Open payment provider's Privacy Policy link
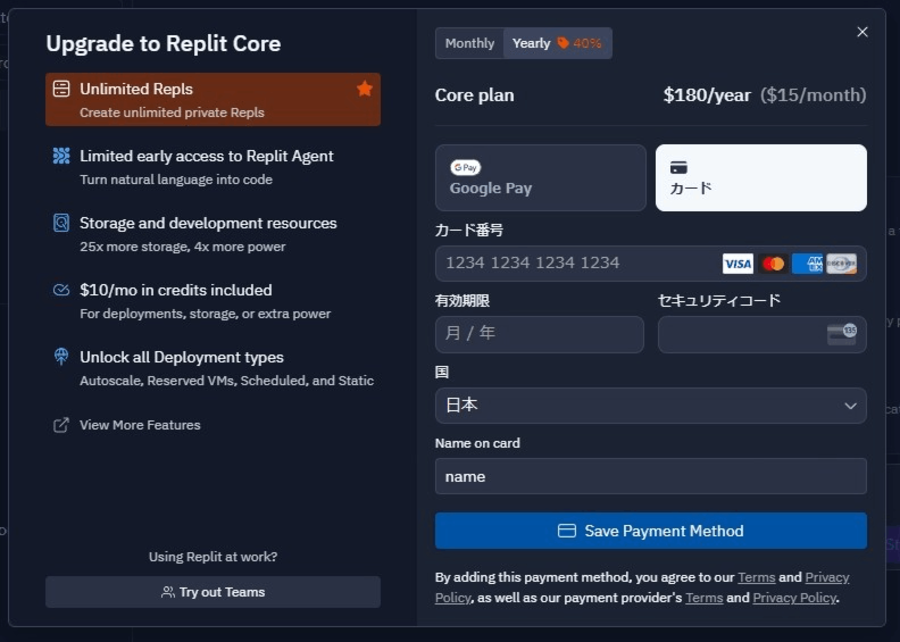 [794, 598]
